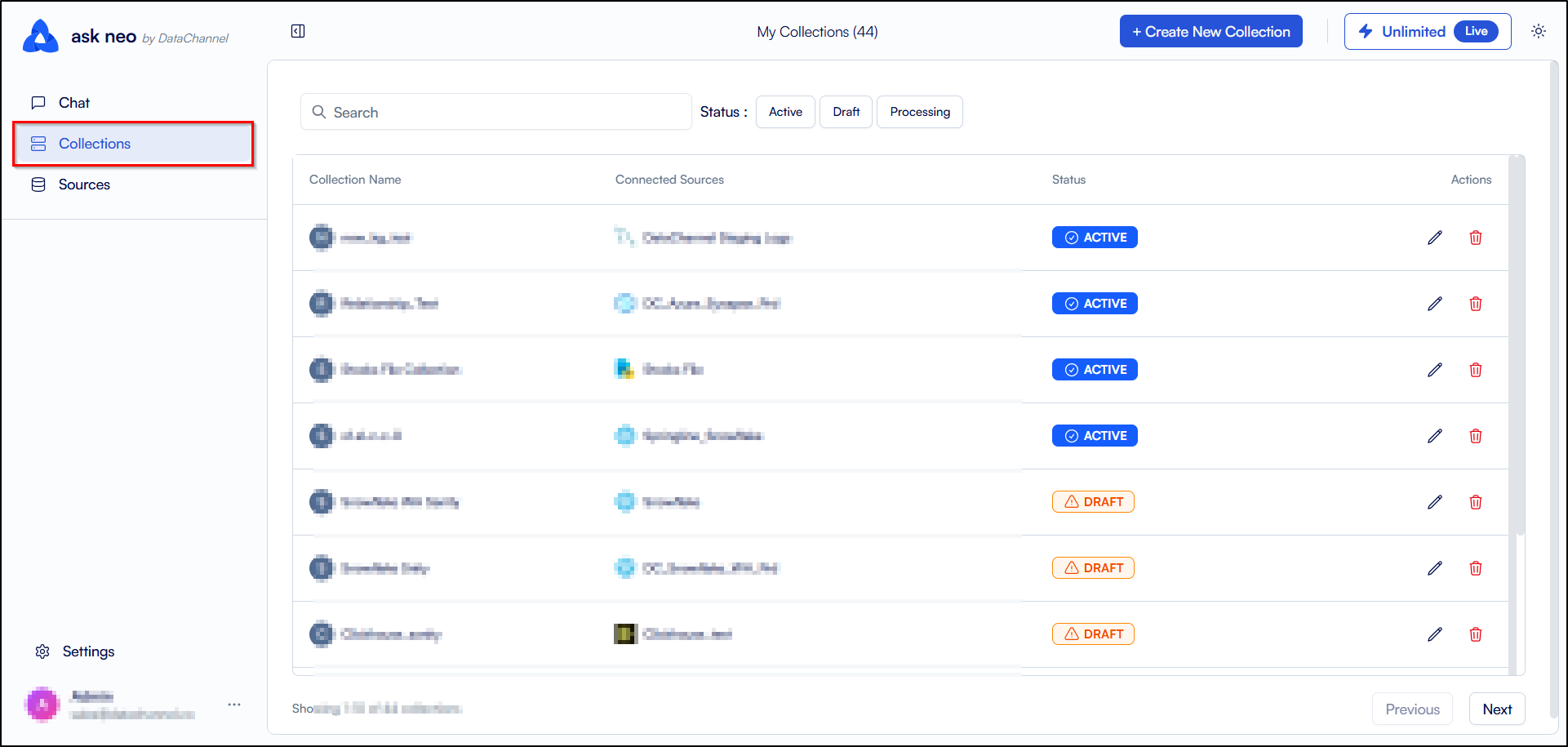Go to the Next page of collections
This screenshot has height=747, width=1568.
point(1497,709)
